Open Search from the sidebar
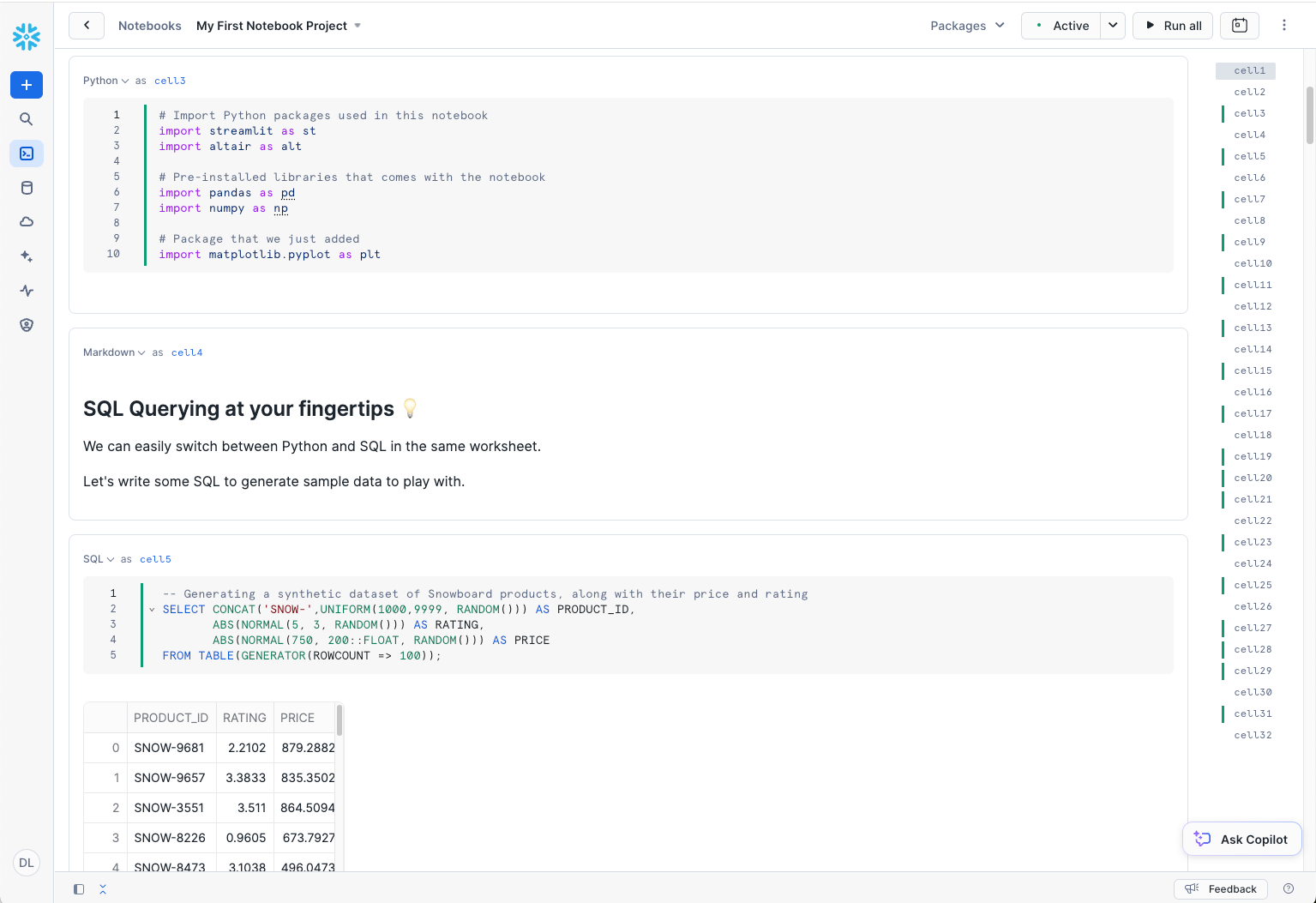 click(27, 119)
